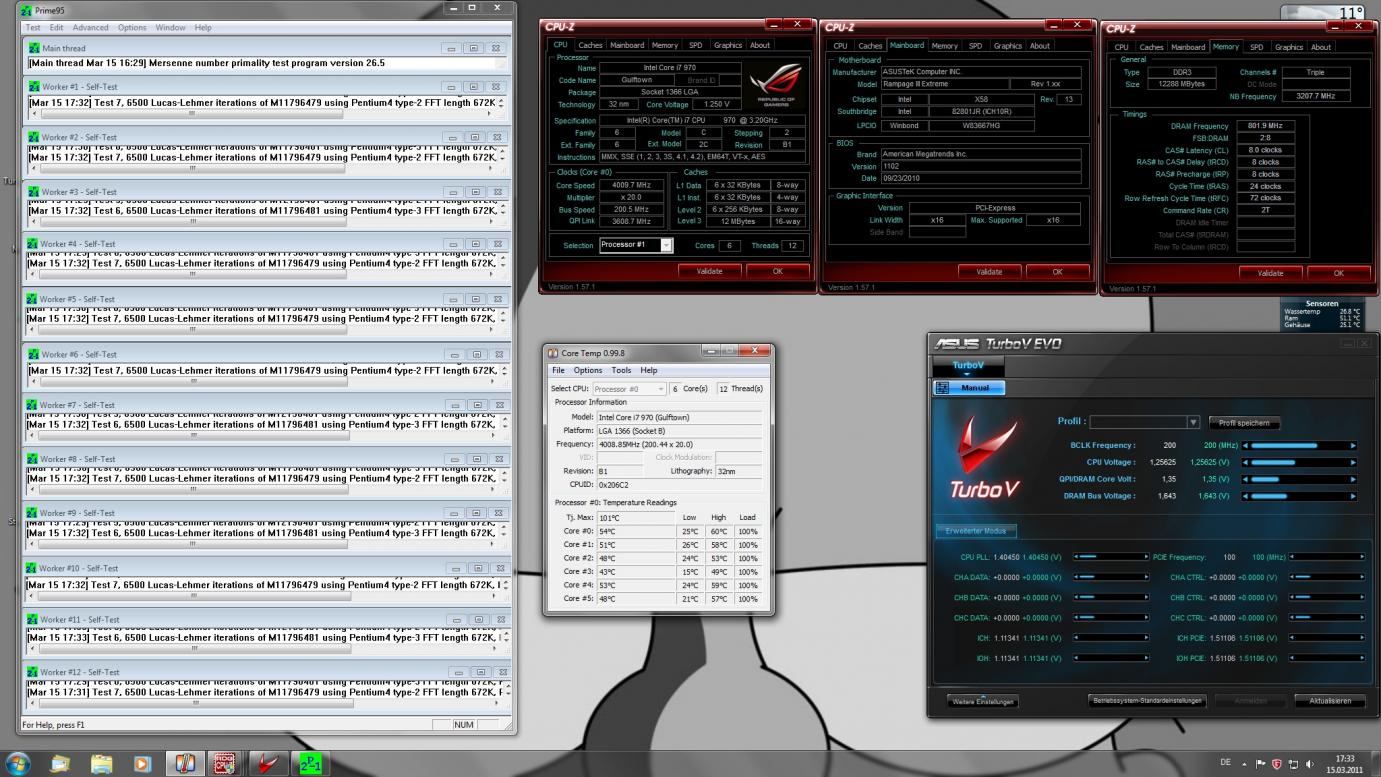Click the Tj. Max 101°C value
The image size is (1381, 777).
click(x=636, y=518)
